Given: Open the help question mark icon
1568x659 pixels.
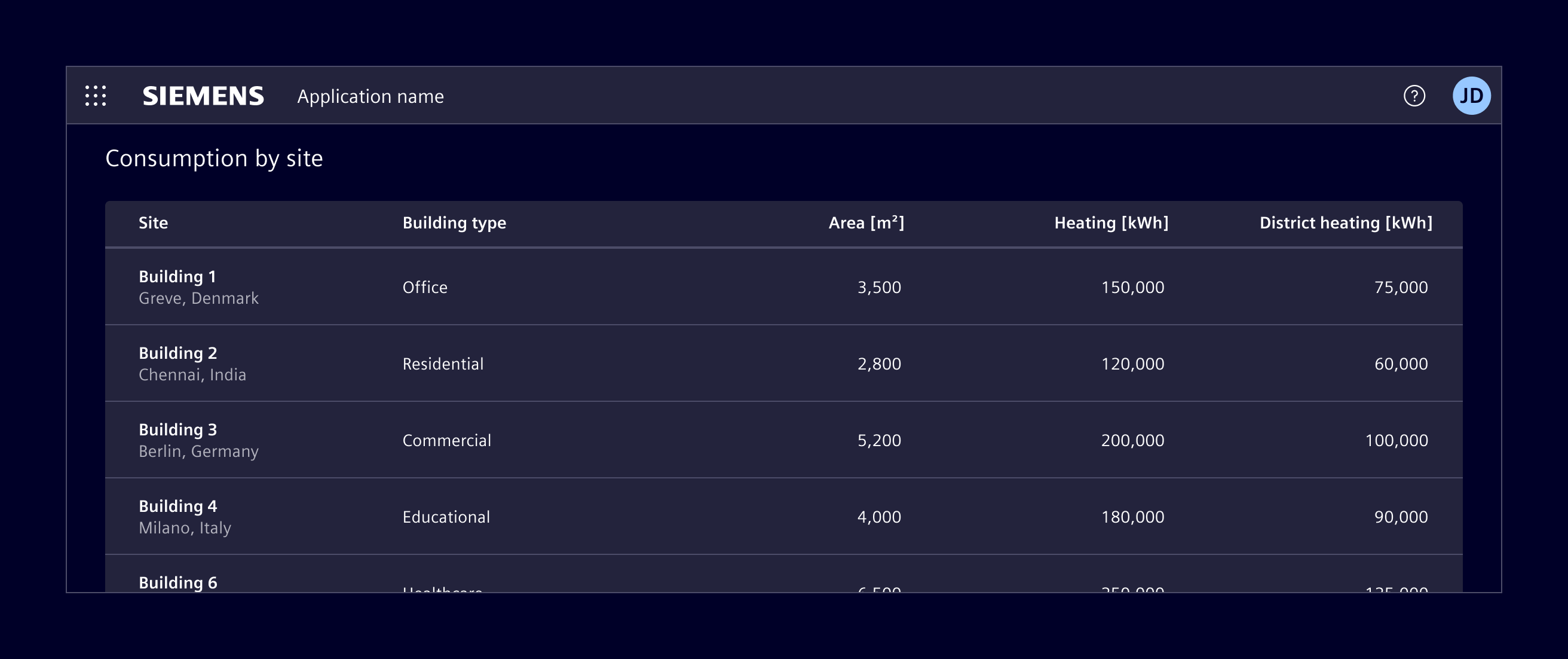Looking at the screenshot, I should (x=1414, y=96).
